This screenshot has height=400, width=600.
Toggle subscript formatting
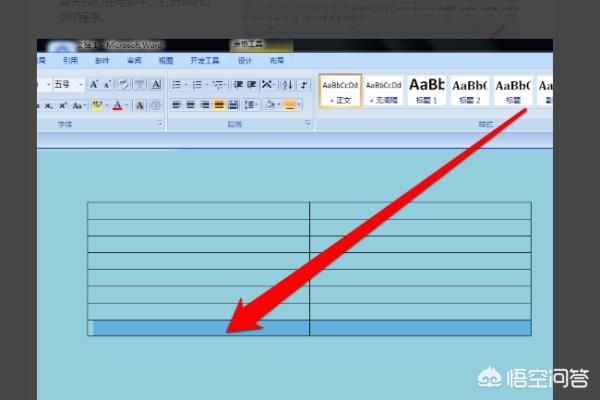click(49, 106)
